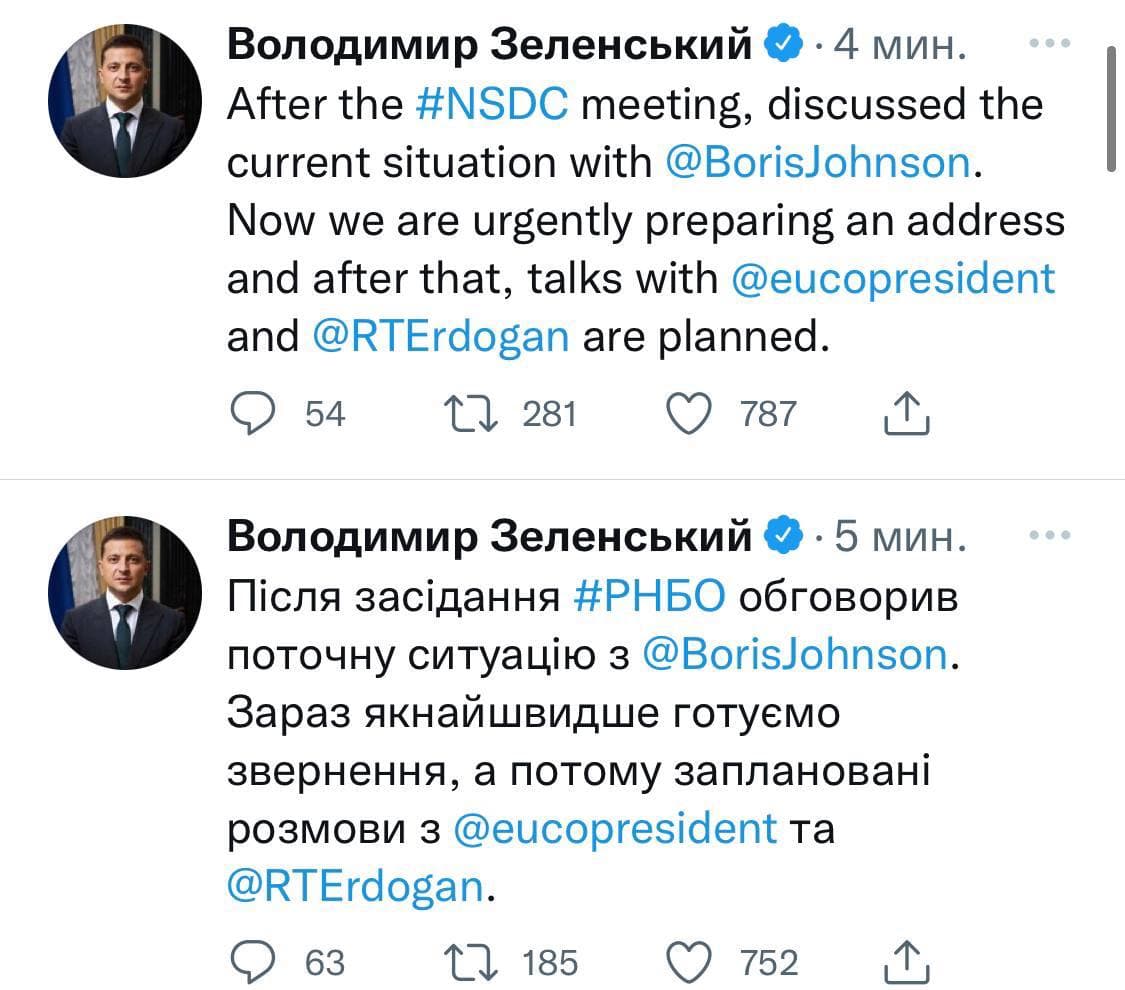The image size is (1125, 990).
Task: Like the Ukrainian tweet via the heart icon
Action: click(x=689, y=963)
